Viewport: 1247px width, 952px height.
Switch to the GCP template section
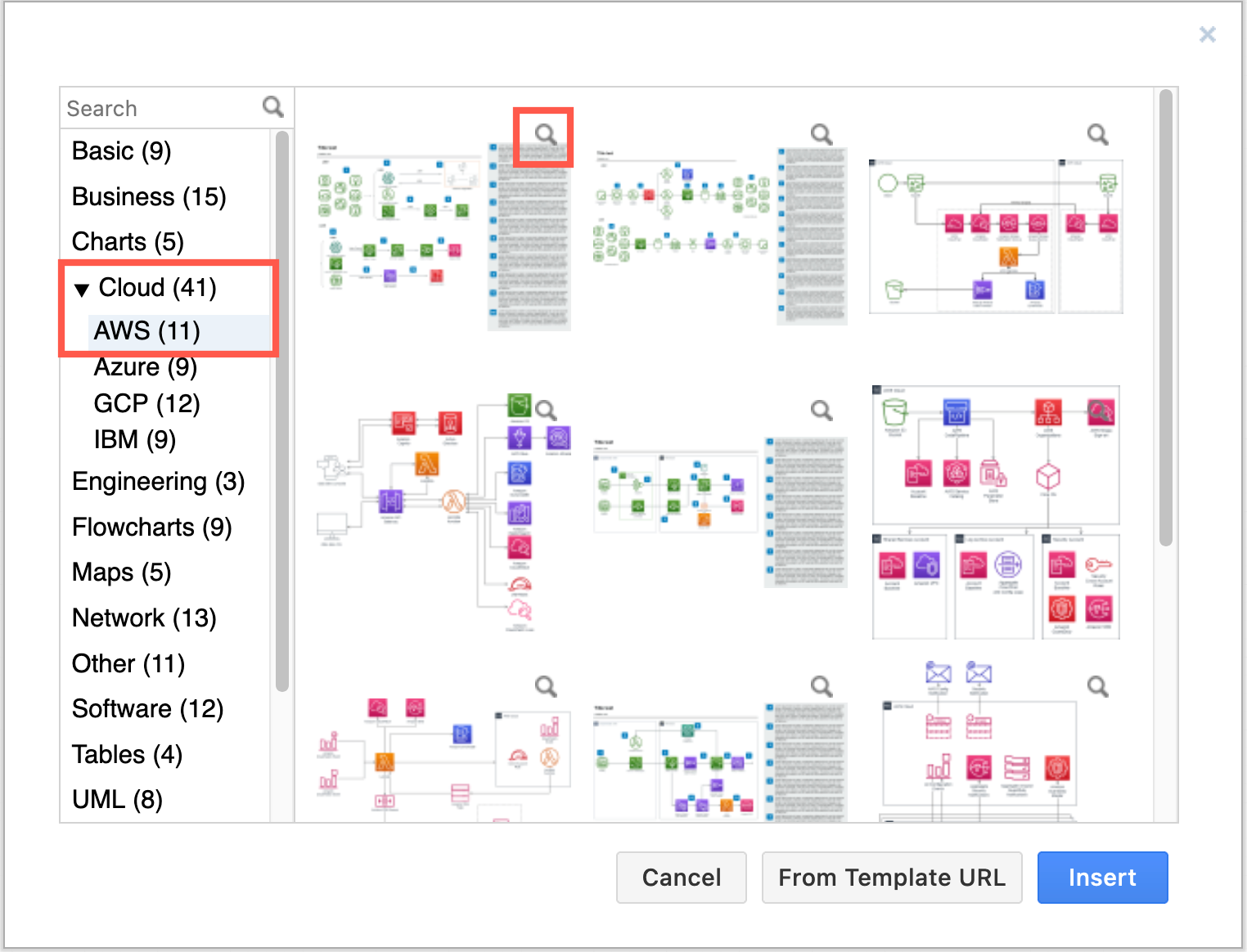[x=146, y=403]
